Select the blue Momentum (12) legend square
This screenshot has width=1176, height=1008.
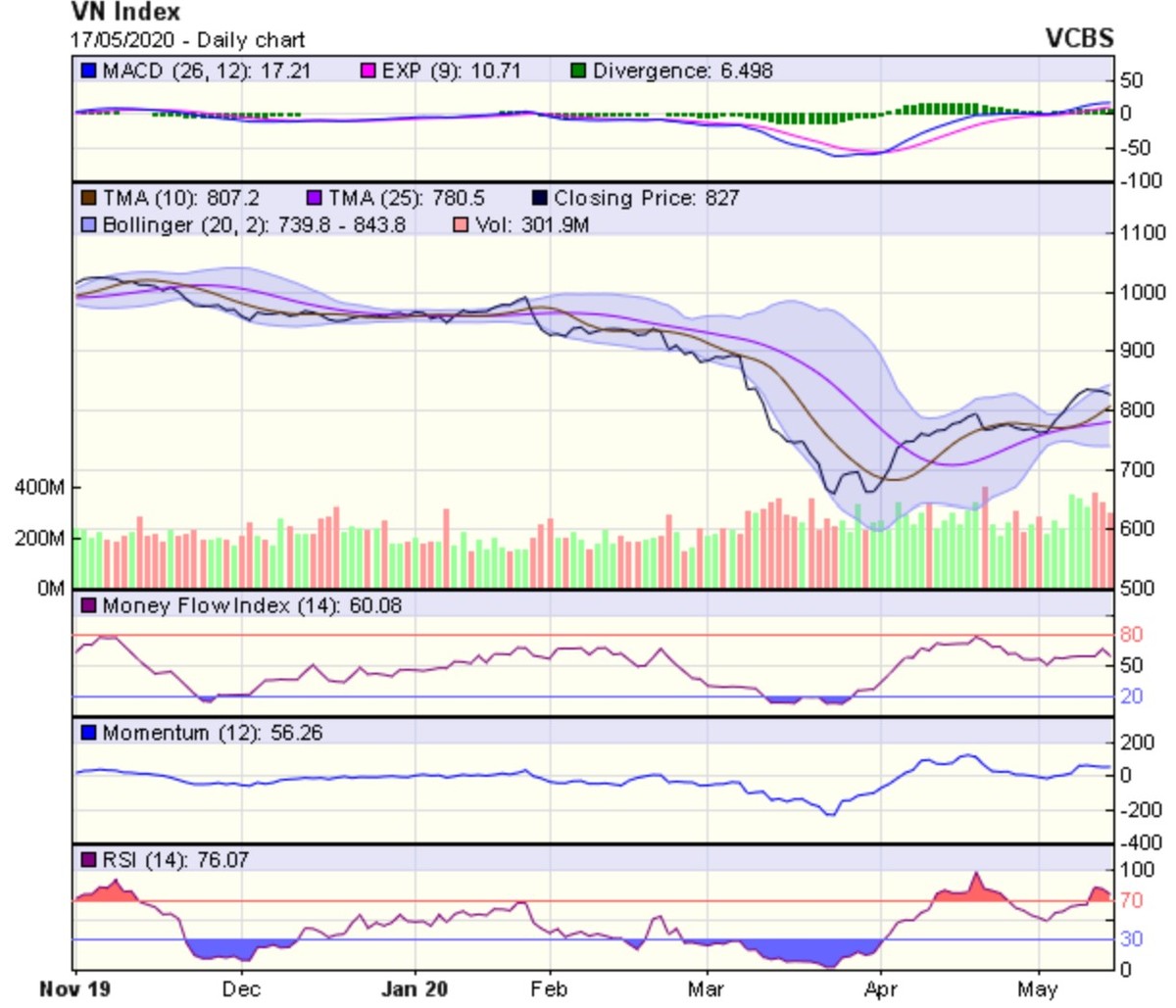(x=89, y=734)
